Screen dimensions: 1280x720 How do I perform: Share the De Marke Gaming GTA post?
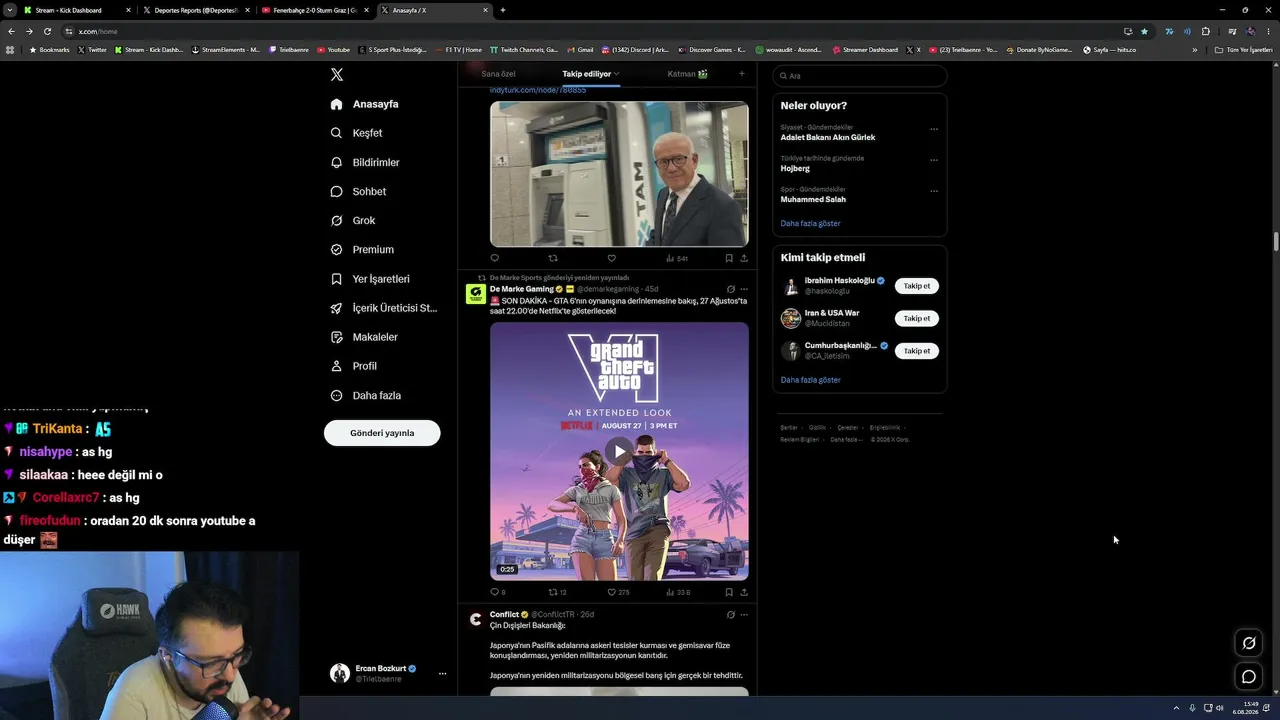[x=744, y=592]
